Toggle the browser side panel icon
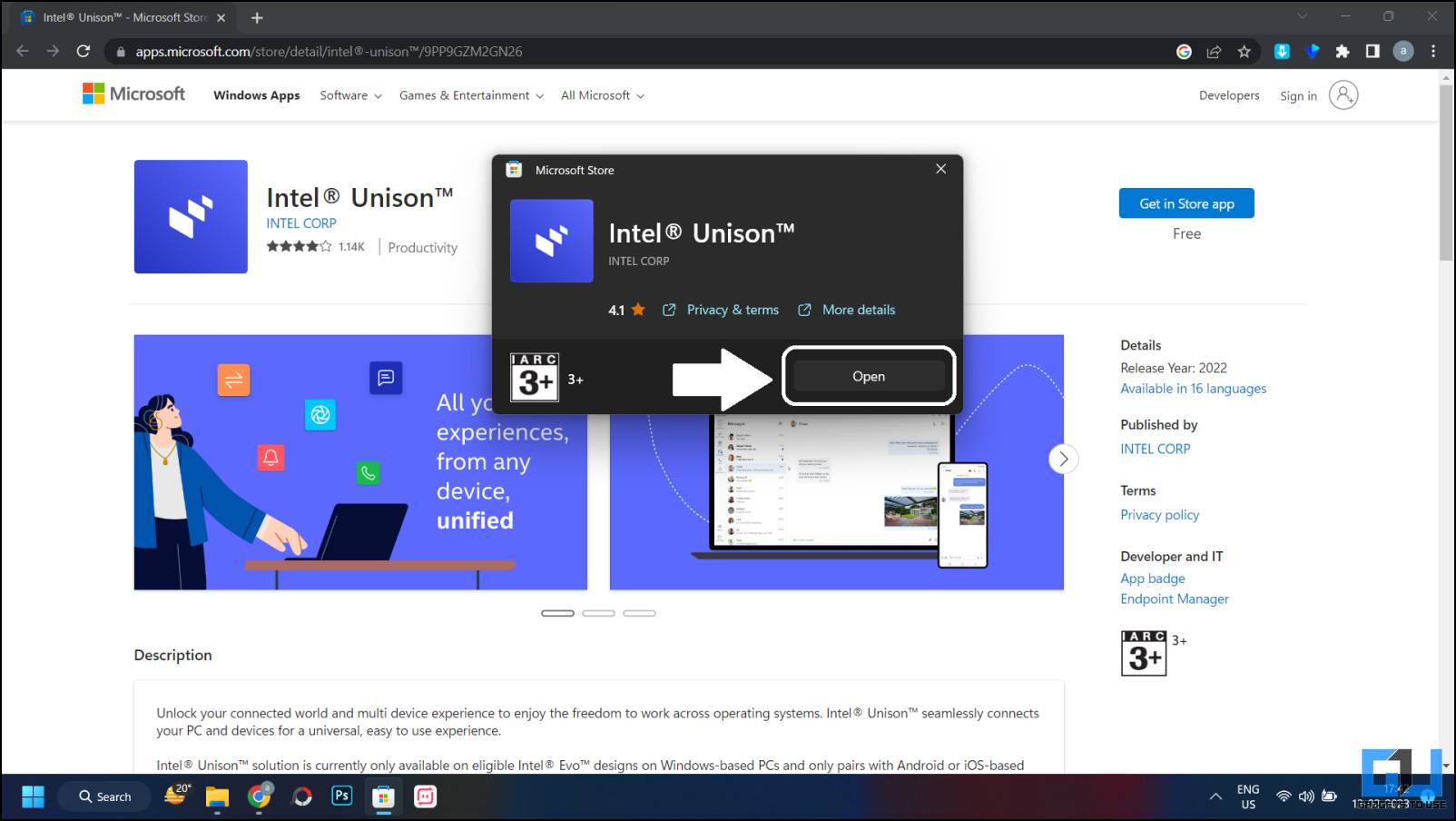 pos(1372,52)
